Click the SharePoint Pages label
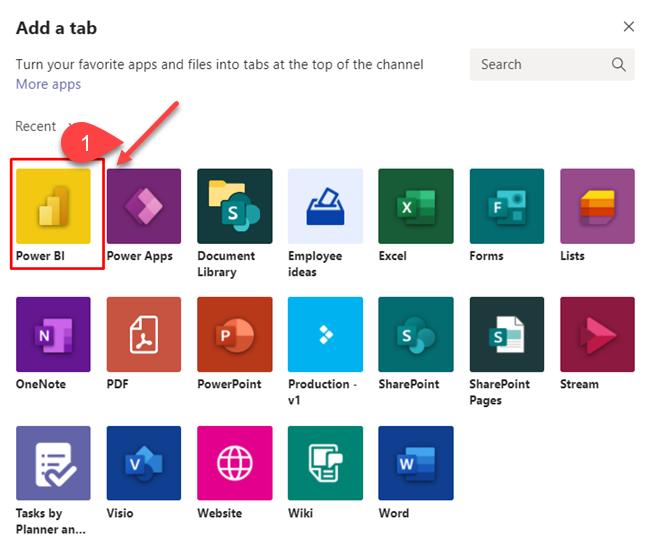650x547 pixels. point(500,392)
